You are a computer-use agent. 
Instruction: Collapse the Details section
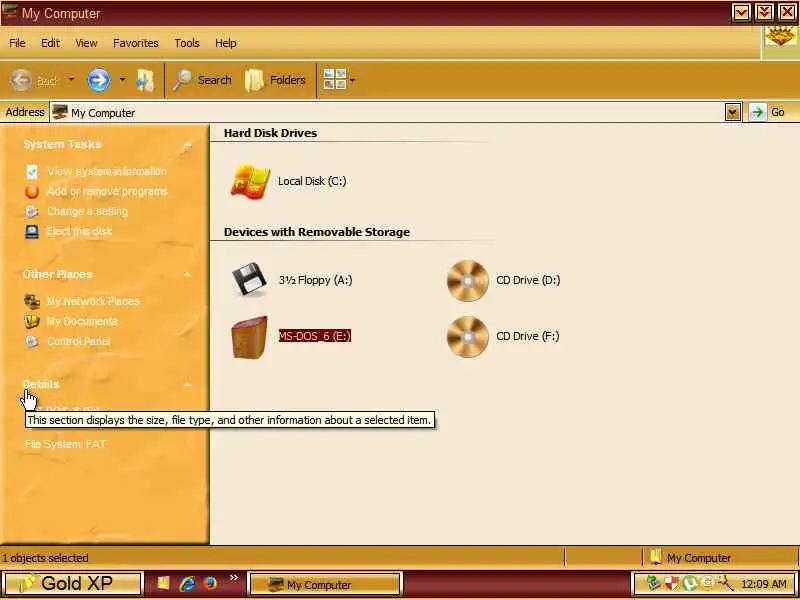(x=187, y=384)
